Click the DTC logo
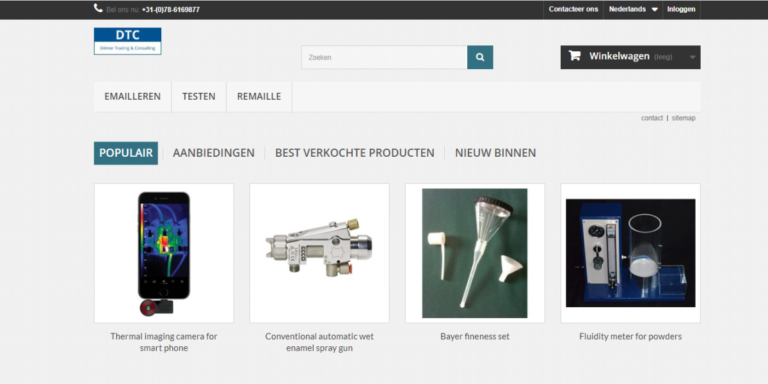Viewport: 768px width, 384px height. tap(127, 41)
